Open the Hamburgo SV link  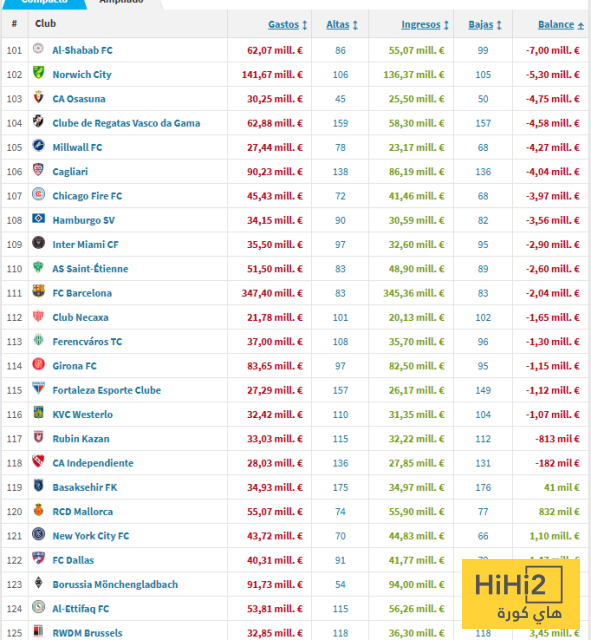(x=84, y=221)
